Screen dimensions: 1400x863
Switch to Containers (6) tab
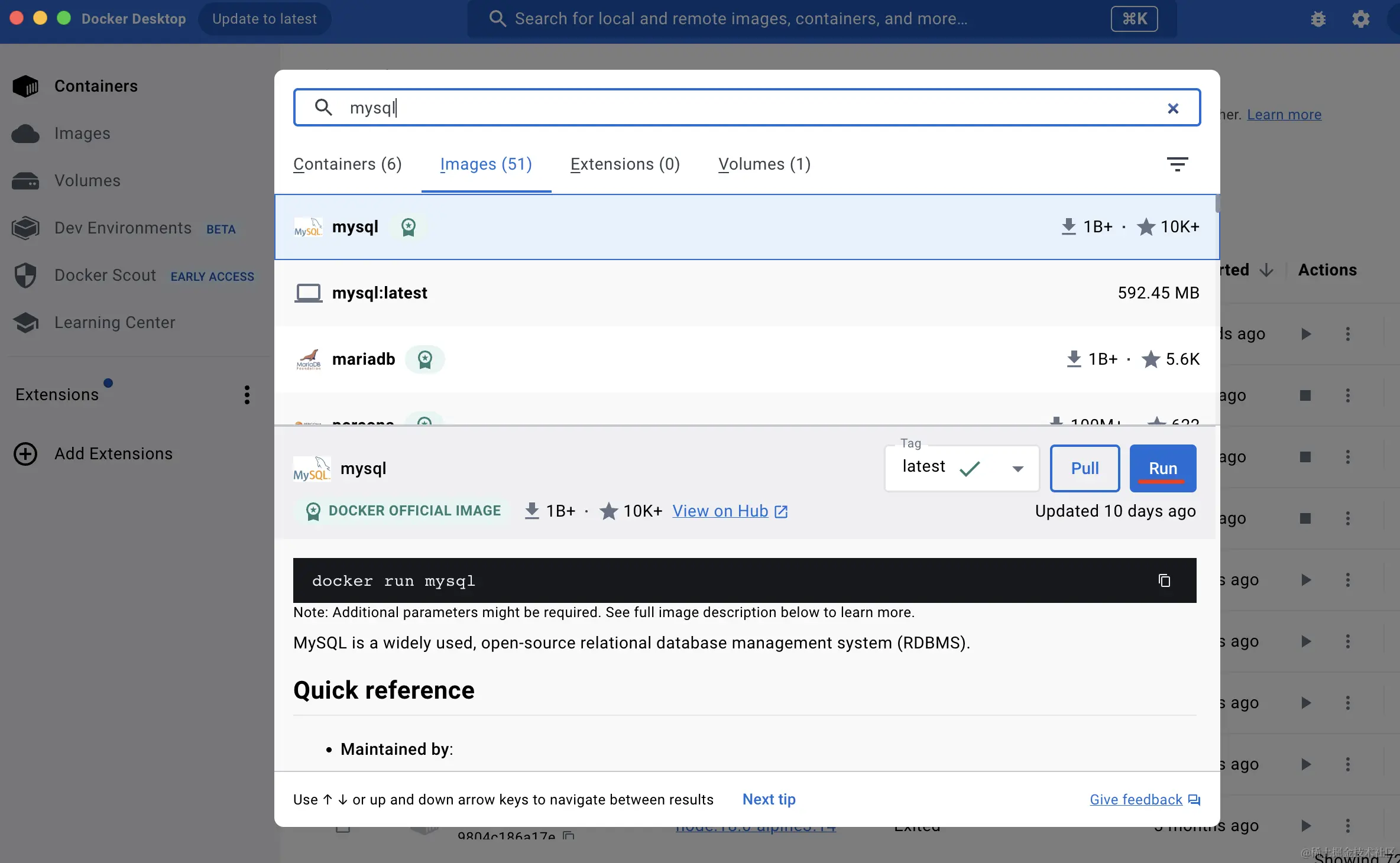(347, 164)
